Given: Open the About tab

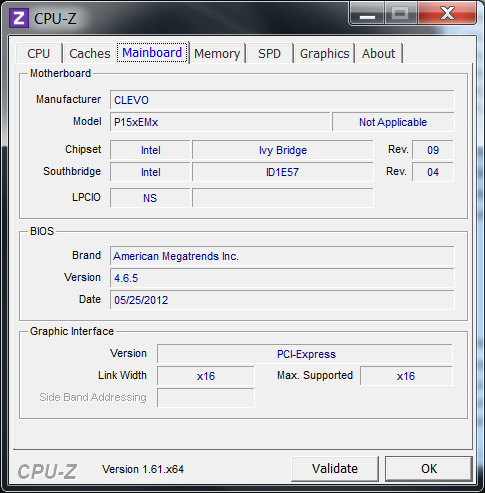Looking at the screenshot, I should [378, 53].
